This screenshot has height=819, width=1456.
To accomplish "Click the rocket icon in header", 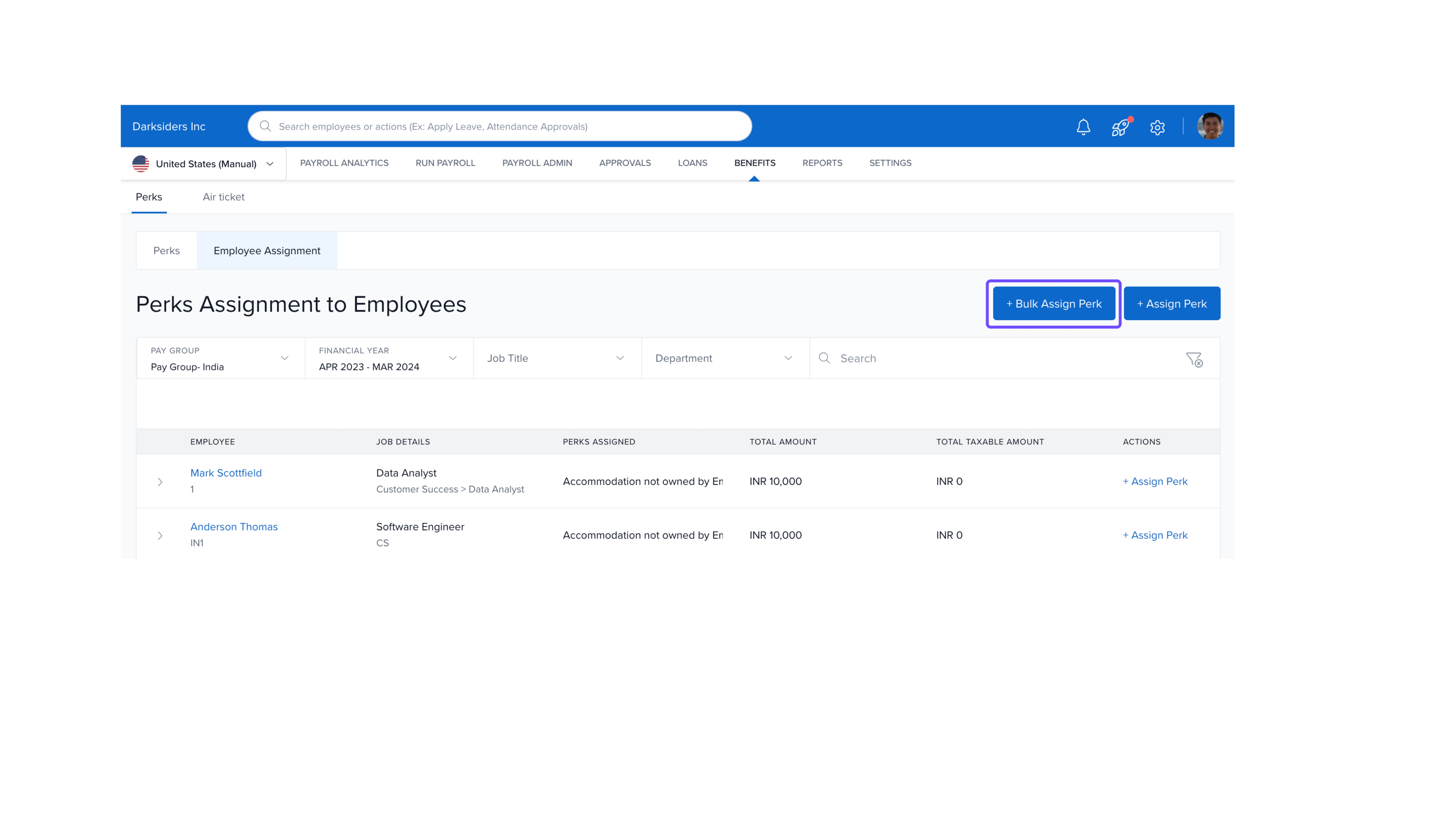I will click(x=1120, y=127).
